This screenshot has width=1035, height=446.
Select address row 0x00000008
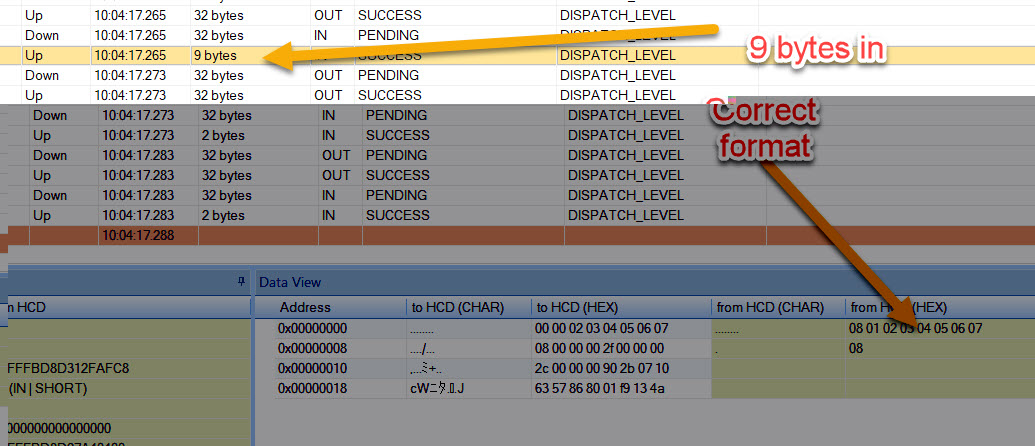[655, 348]
